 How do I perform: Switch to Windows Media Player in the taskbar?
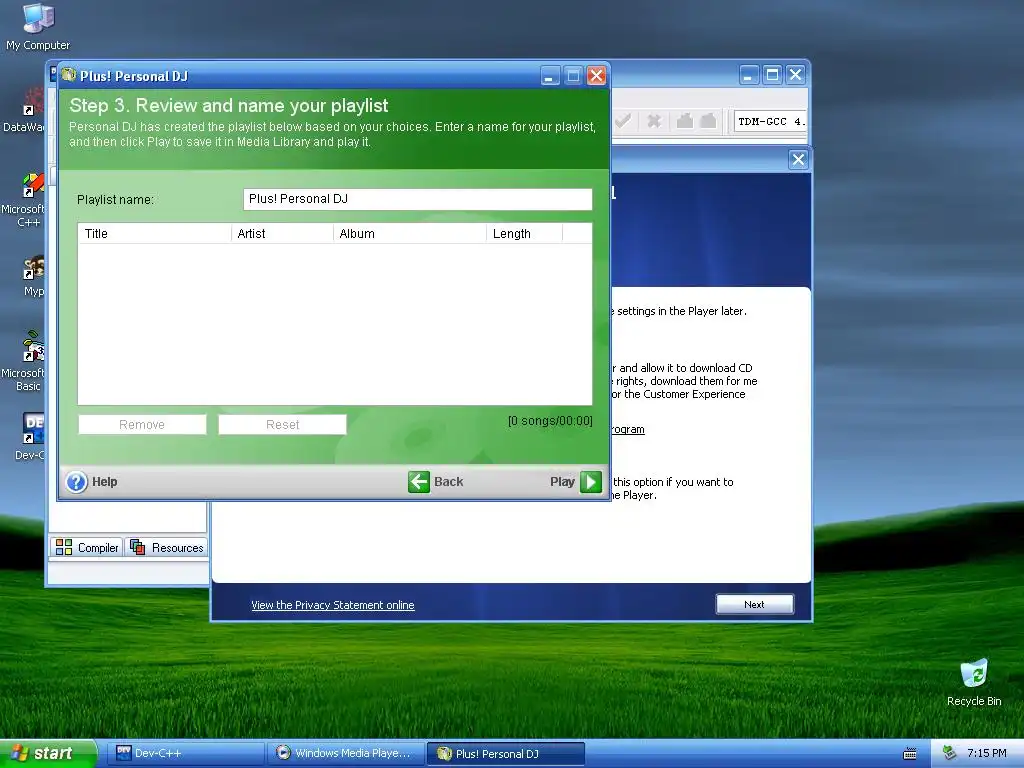pos(346,754)
